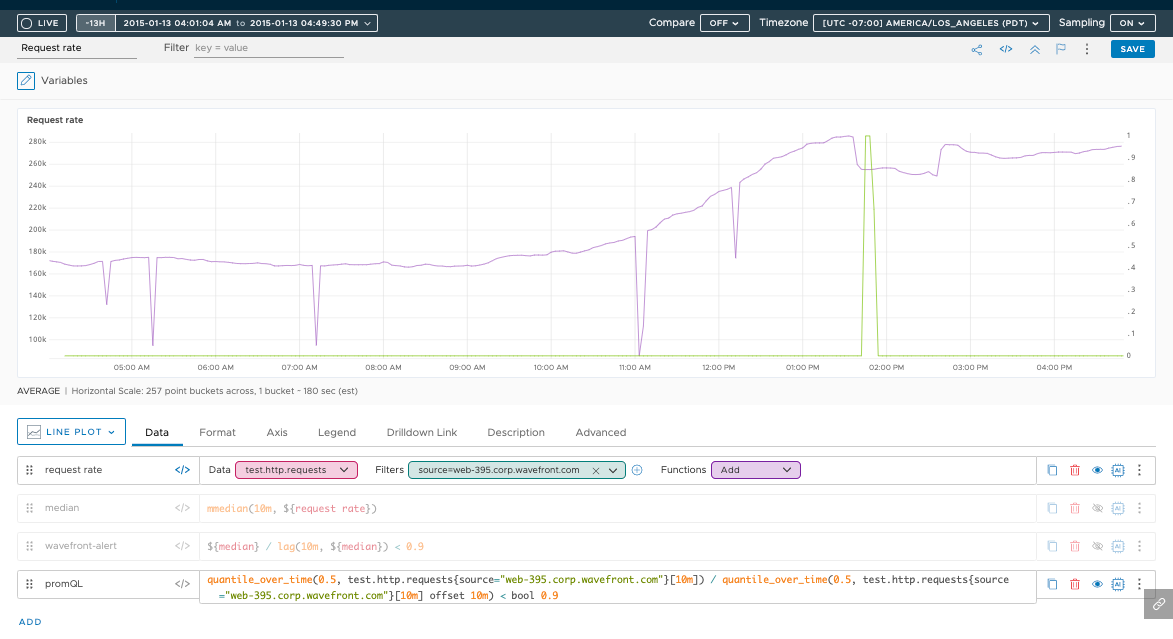Open AI helper for request rate query

click(x=1118, y=470)
